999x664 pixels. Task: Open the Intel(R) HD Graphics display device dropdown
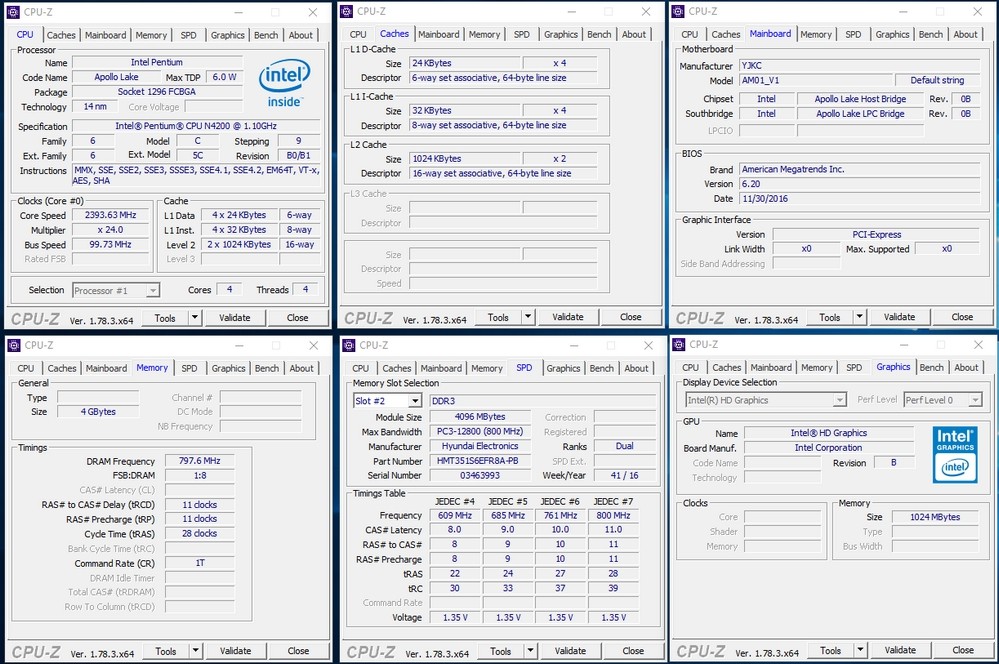coord(839,400)
